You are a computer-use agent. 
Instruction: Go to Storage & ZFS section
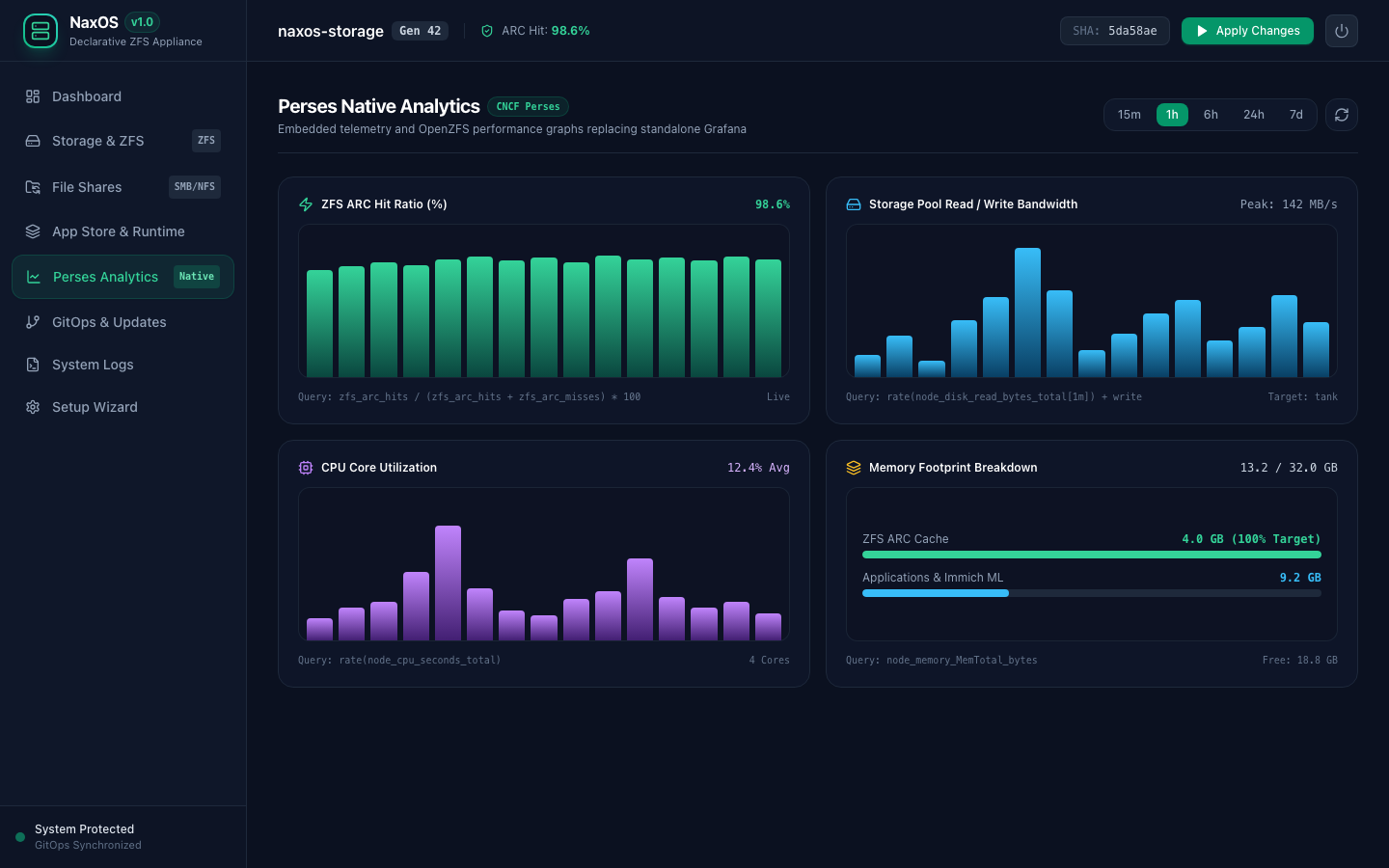[123, 141]
